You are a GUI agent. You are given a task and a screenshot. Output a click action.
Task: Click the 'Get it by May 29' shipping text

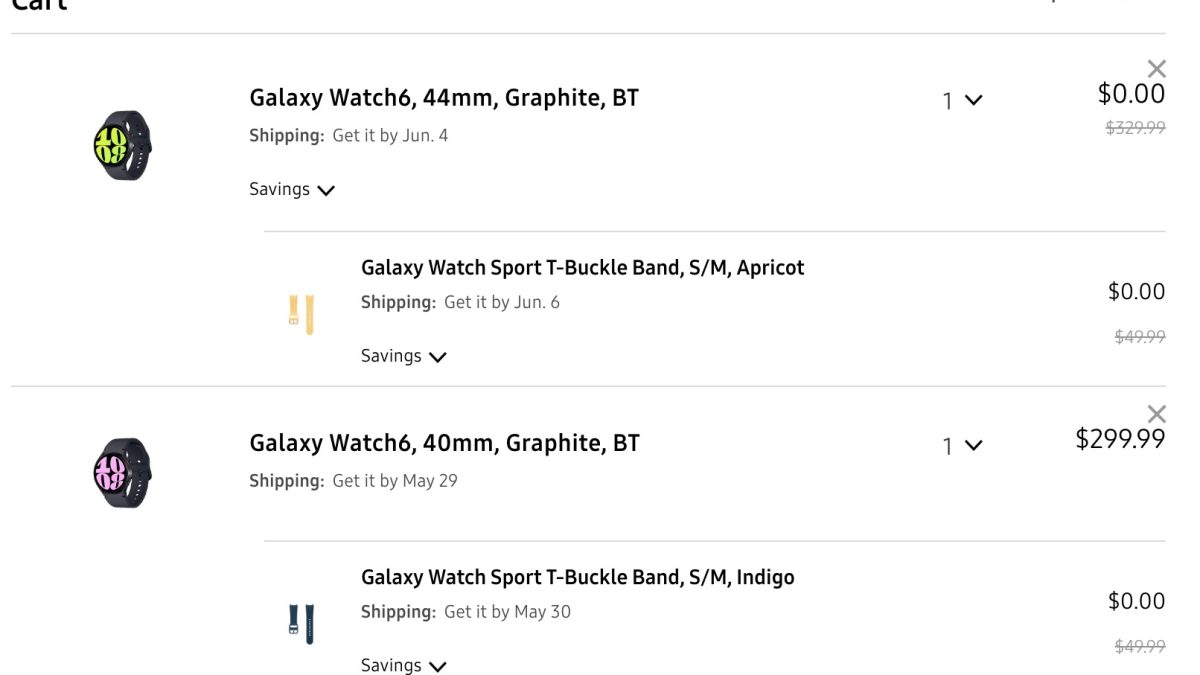[x=395, y=481]
